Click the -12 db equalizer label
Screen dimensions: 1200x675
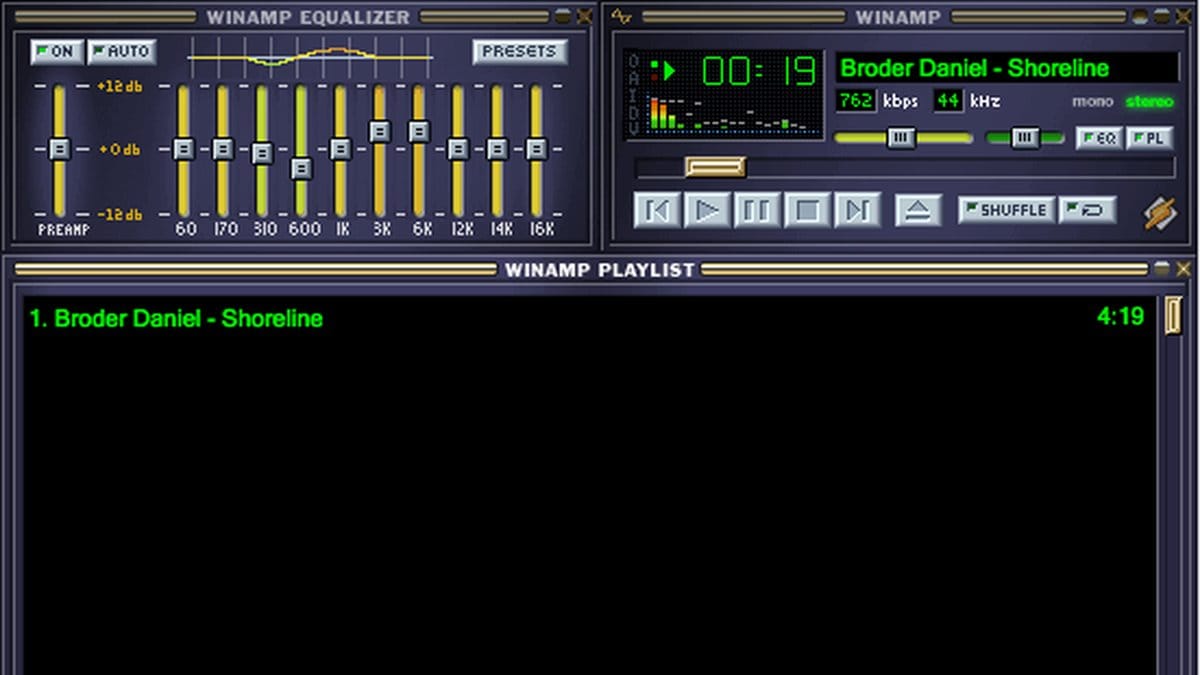tap(119, 214)
